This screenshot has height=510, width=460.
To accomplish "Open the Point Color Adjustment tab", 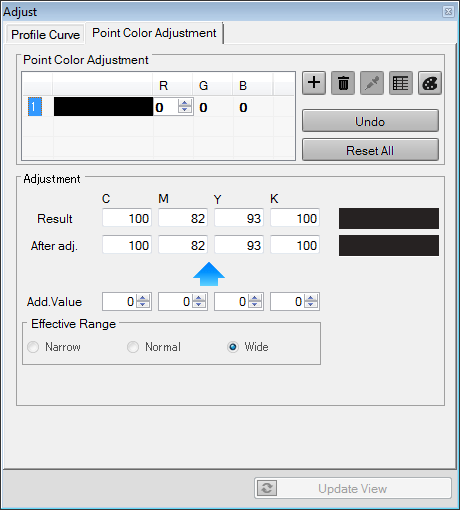I will pyautogui.click(x=154, y=33).
